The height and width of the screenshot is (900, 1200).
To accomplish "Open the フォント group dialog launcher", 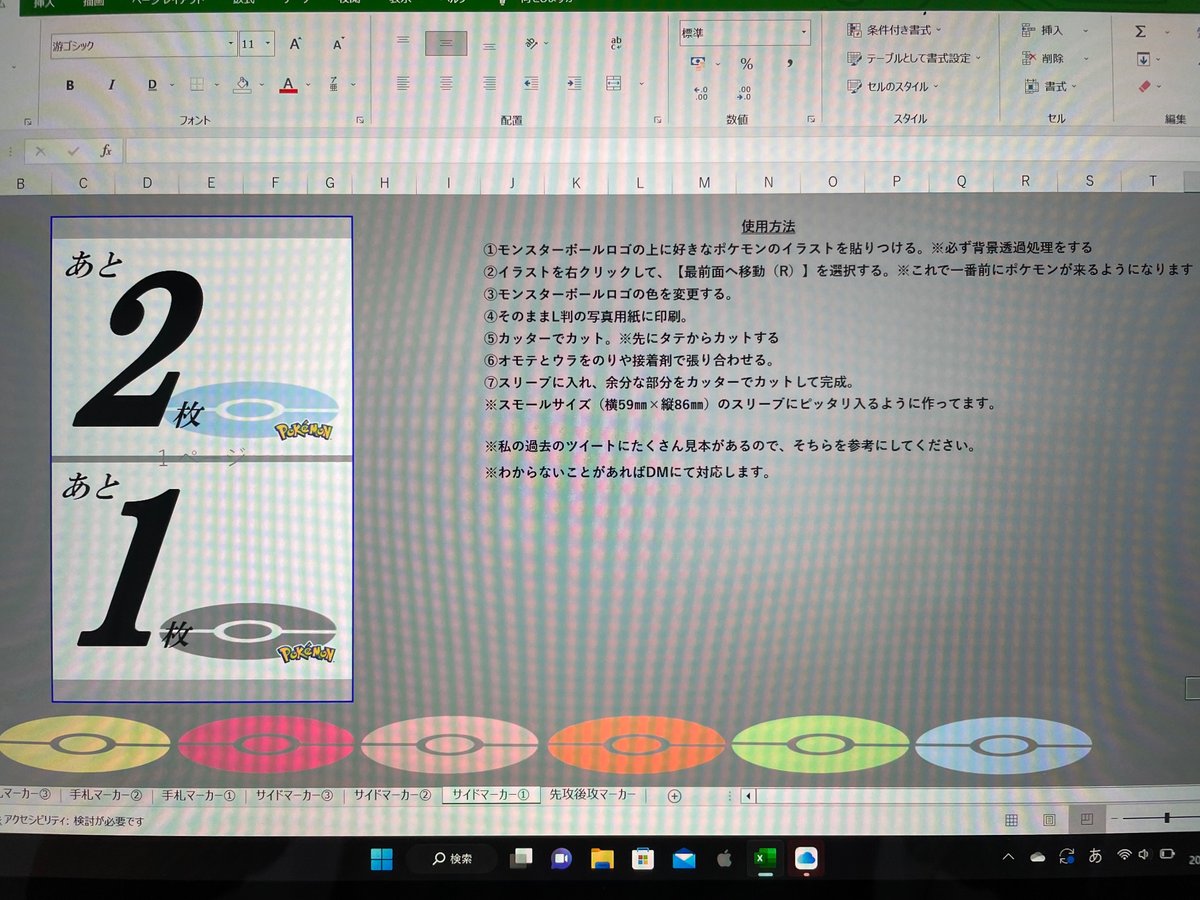I will tap(360, 120).
